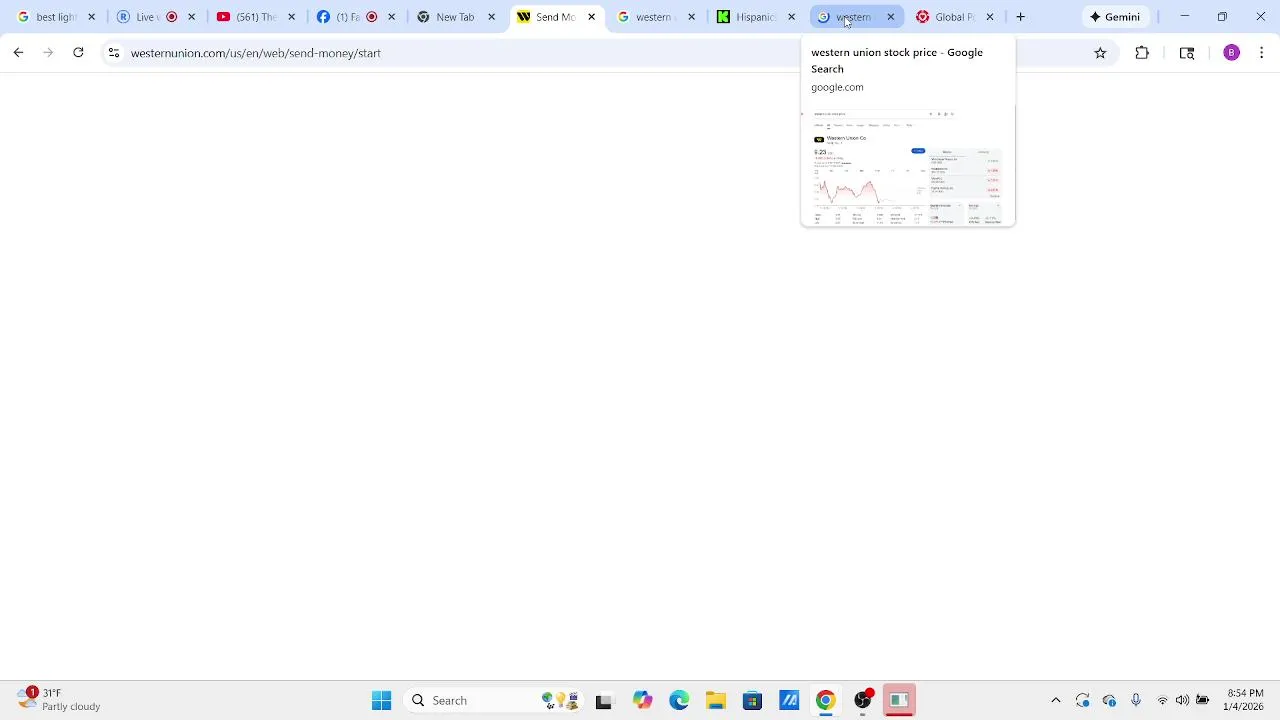The height and width of the screenshot is (720, 1280).
Task: Open the OBS Studio taskbar icon
Action: point(862,701)
